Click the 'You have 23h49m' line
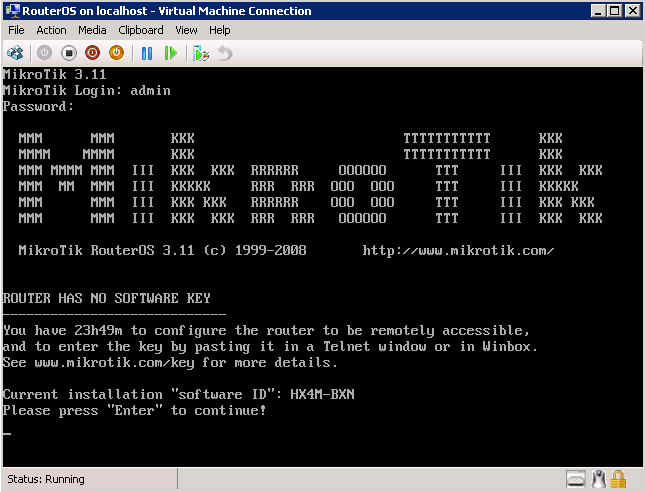 [266, 330]
